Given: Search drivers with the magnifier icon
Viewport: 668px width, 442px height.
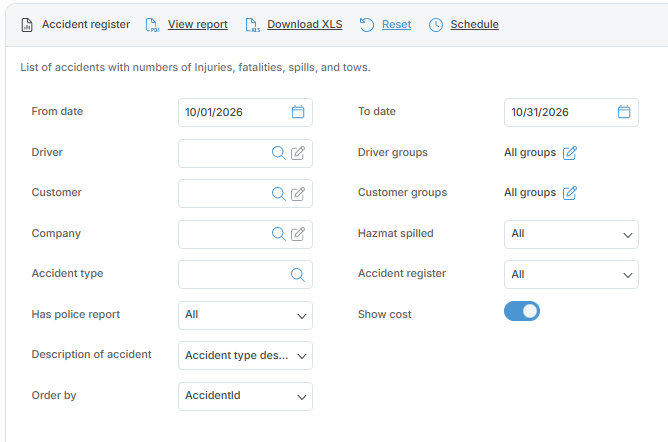Looking at the screenshot, I should click(x=279, y=153).
